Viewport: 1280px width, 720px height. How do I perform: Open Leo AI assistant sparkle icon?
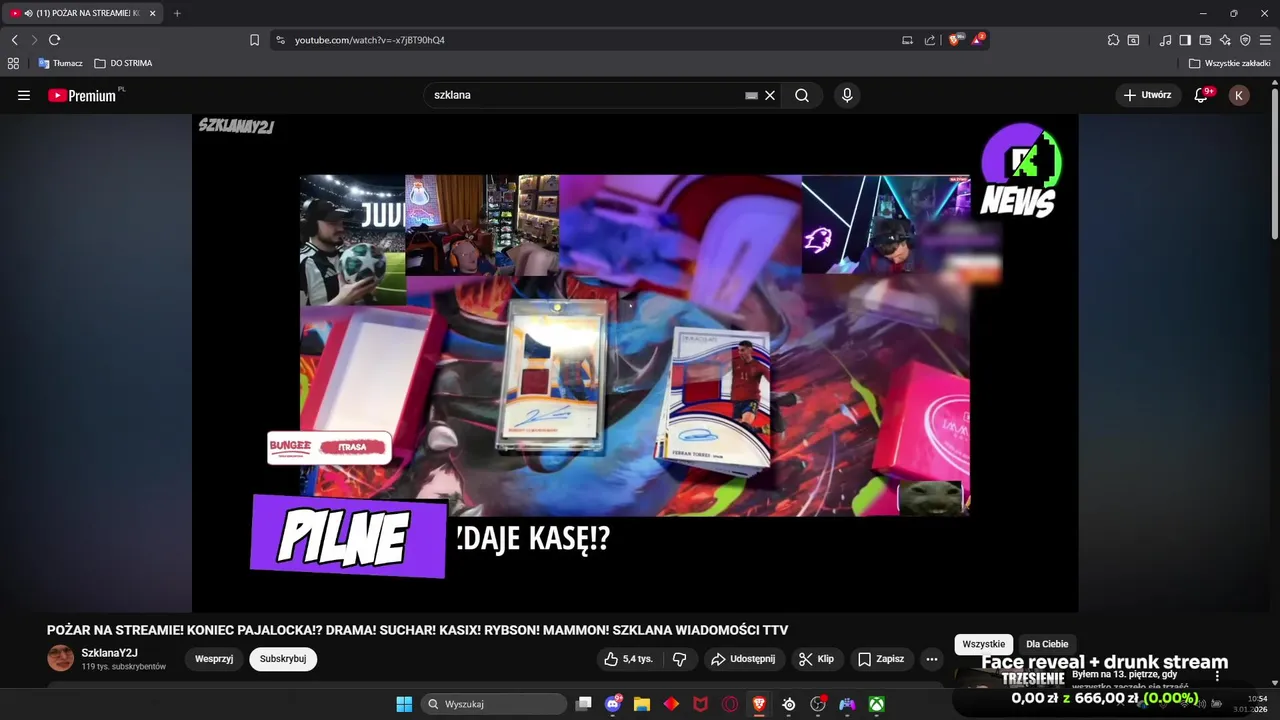1225,40
